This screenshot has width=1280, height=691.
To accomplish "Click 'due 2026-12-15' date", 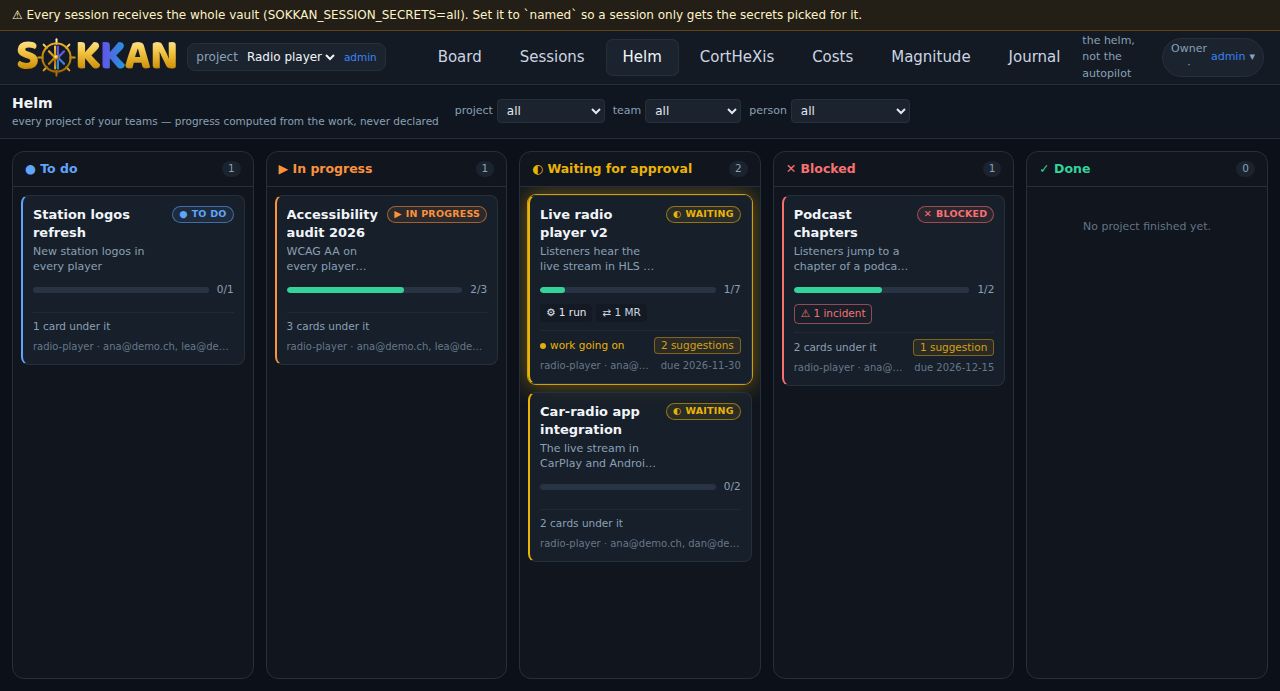I will [954, 368].
